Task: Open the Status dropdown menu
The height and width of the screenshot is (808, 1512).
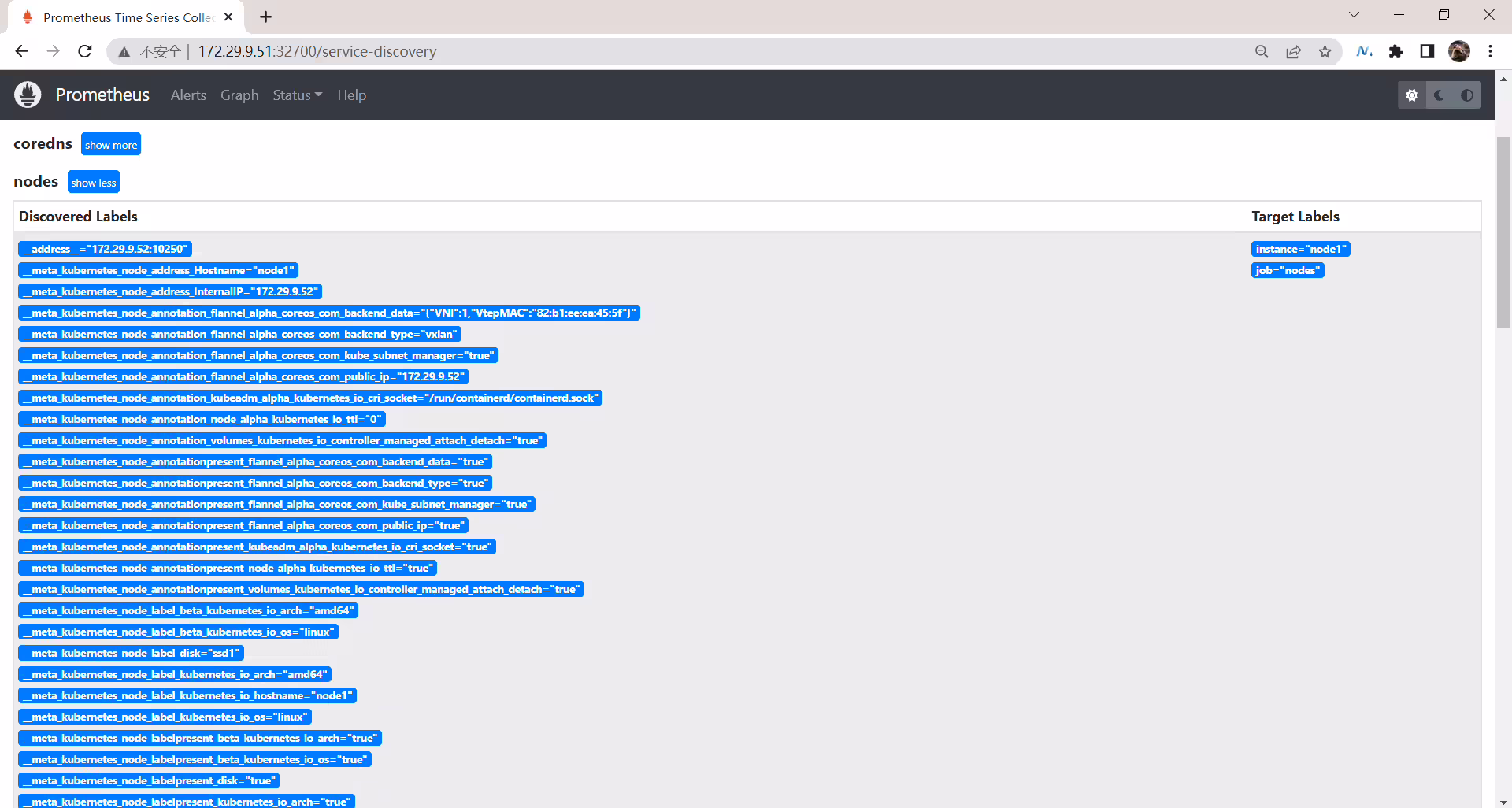Action: 298,95
